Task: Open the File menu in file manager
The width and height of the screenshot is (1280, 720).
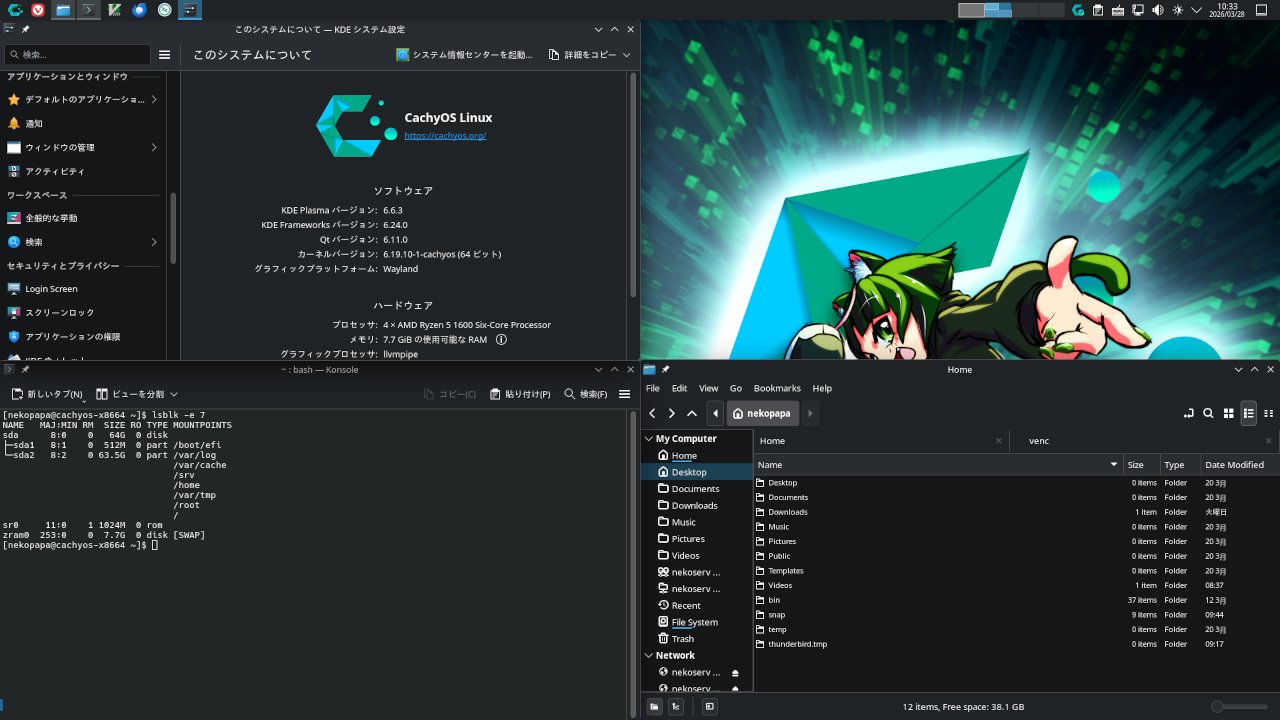Action: [x=653, y=388]
